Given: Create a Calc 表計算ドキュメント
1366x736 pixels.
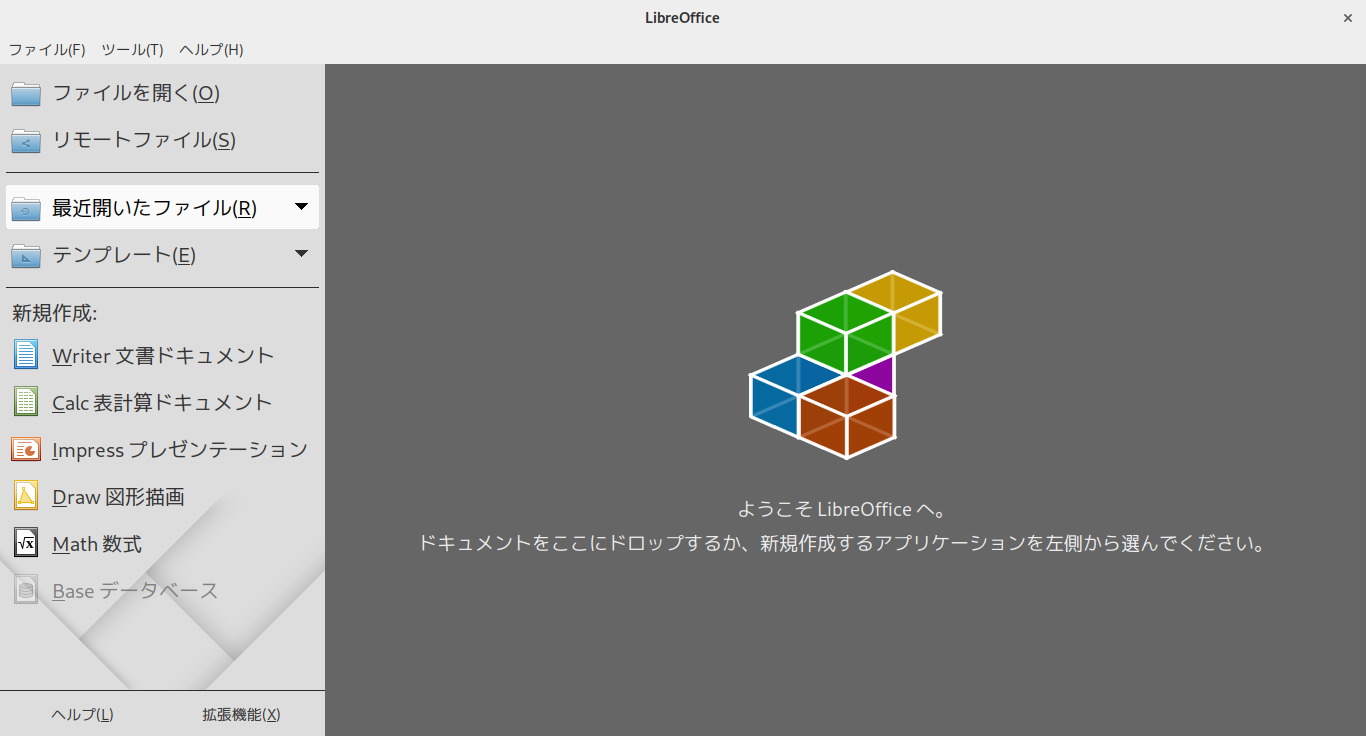Looking at the screenshot, I should pos(163,402).
